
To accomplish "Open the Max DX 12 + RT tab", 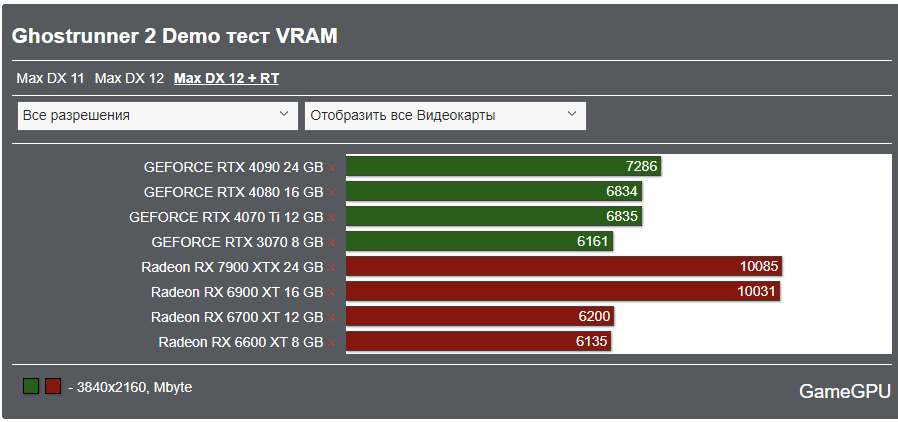I will coord(226,78).
